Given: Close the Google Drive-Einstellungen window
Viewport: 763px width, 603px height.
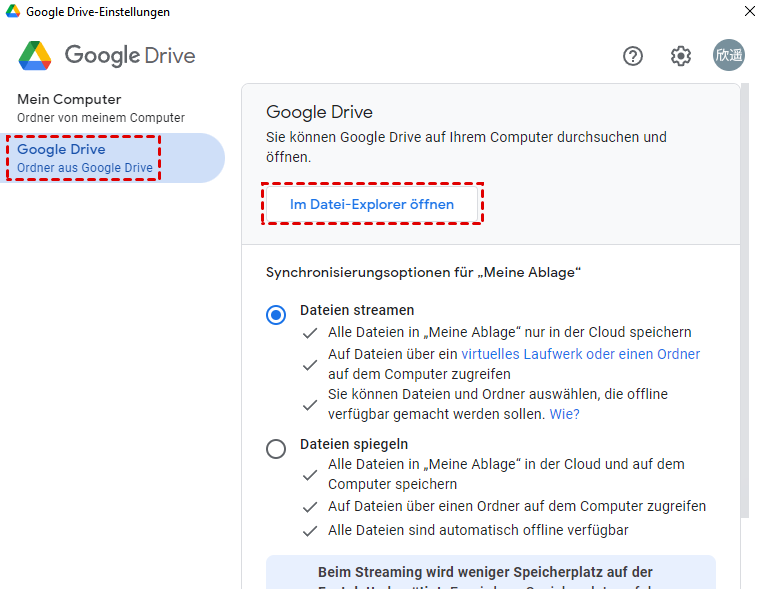Looking at the screenshot, I should pos(749,12).
